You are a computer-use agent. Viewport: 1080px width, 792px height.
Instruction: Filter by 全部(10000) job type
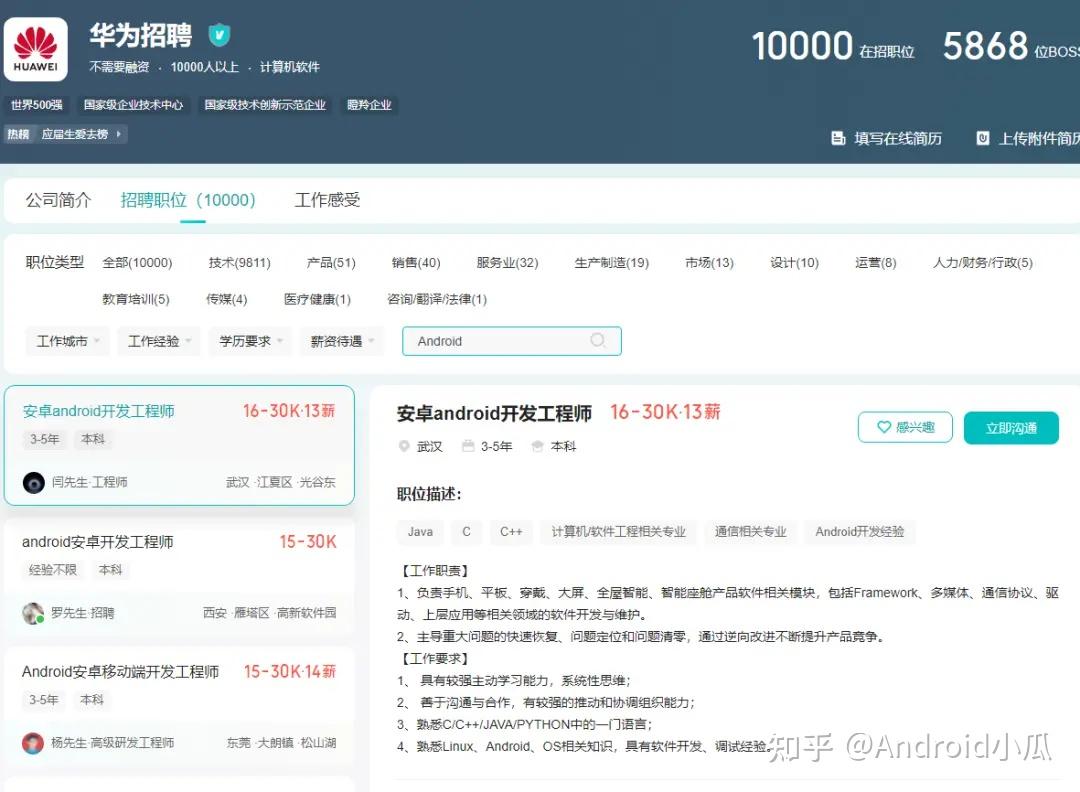(137, 262)
